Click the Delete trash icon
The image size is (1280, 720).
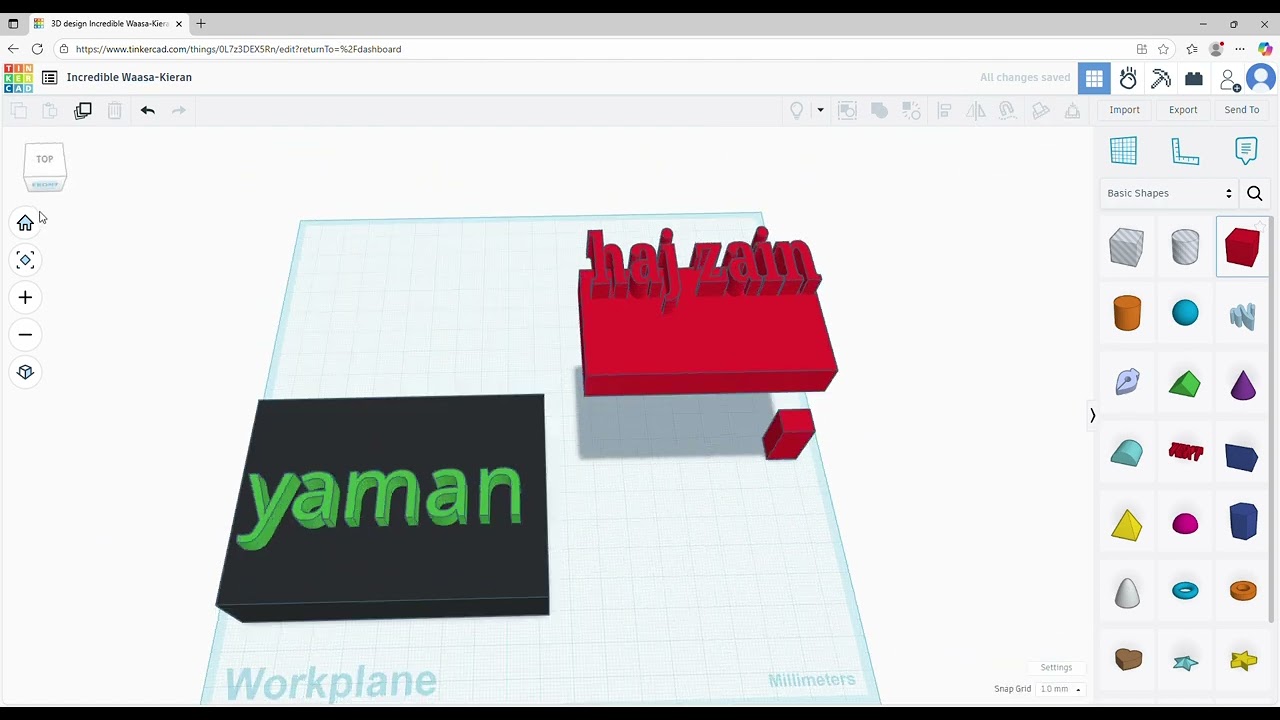point(115,110)
